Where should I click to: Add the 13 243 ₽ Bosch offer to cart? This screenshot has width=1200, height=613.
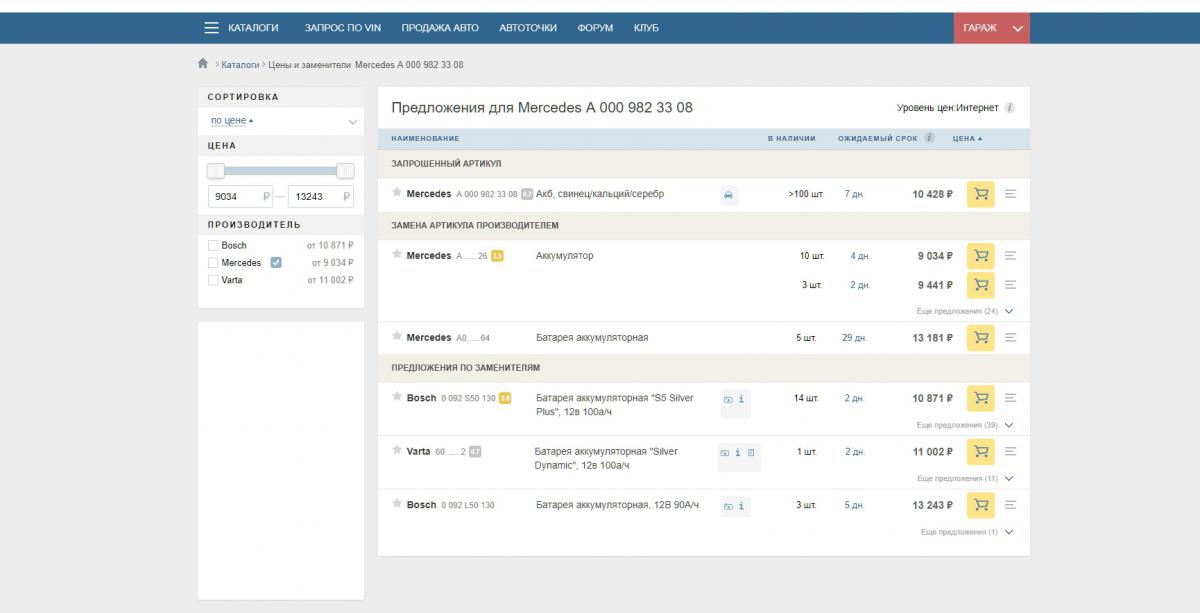(x=981, y=506)
